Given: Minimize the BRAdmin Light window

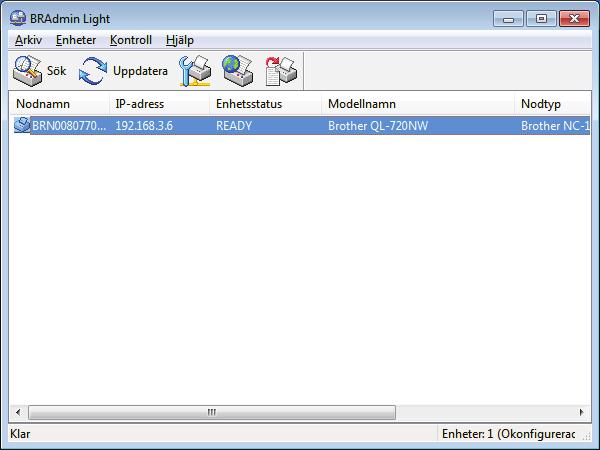Looking at the screenshot, I should (508, 19).
